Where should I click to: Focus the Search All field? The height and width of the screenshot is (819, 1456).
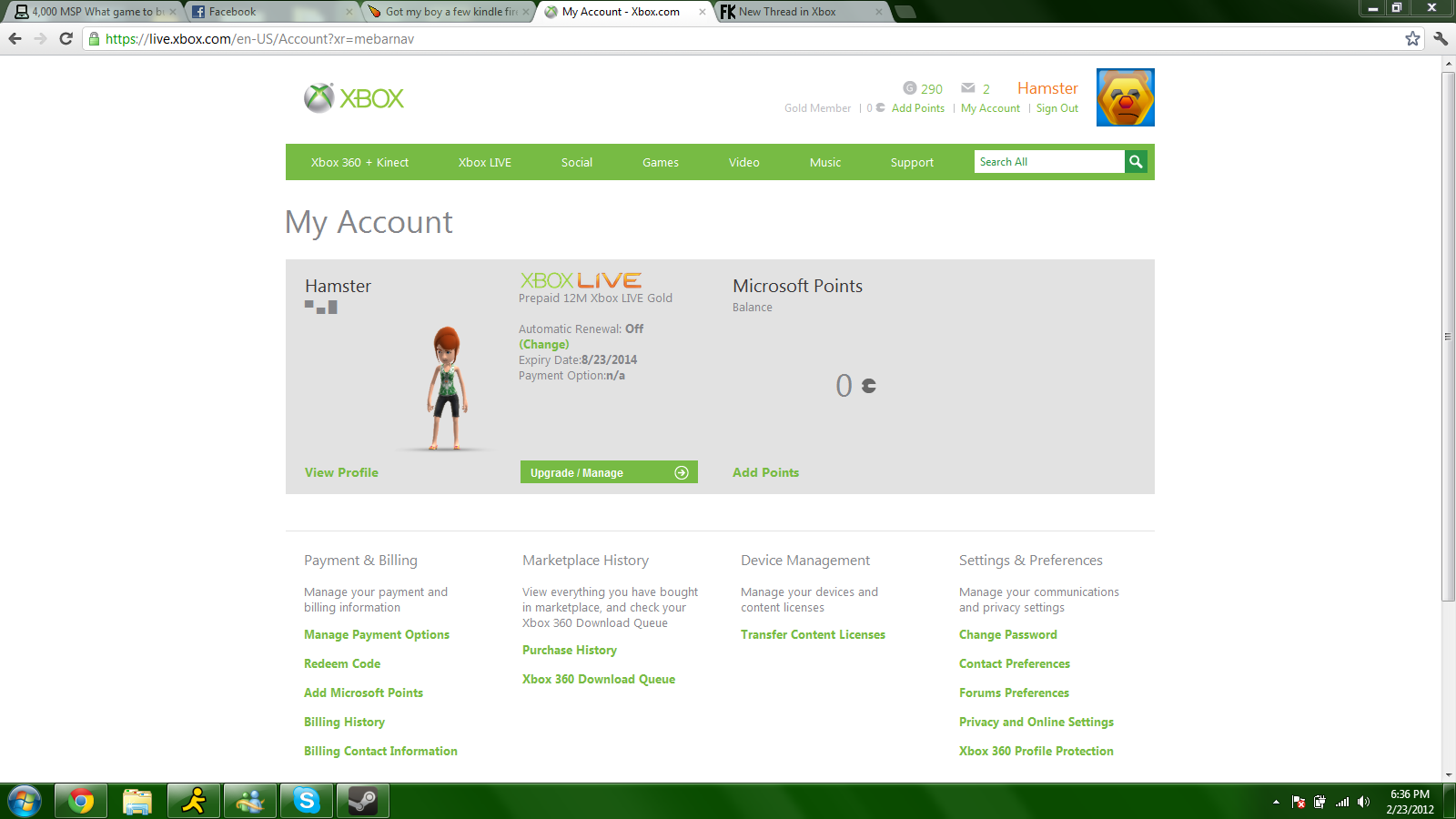point(1049,162)
